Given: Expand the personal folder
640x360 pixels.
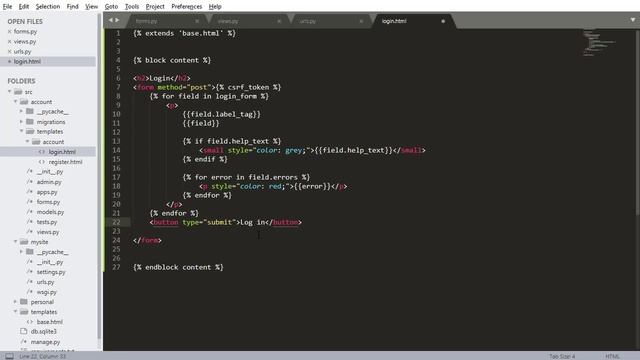Looking at the screenshot, I should coord(16,302).
